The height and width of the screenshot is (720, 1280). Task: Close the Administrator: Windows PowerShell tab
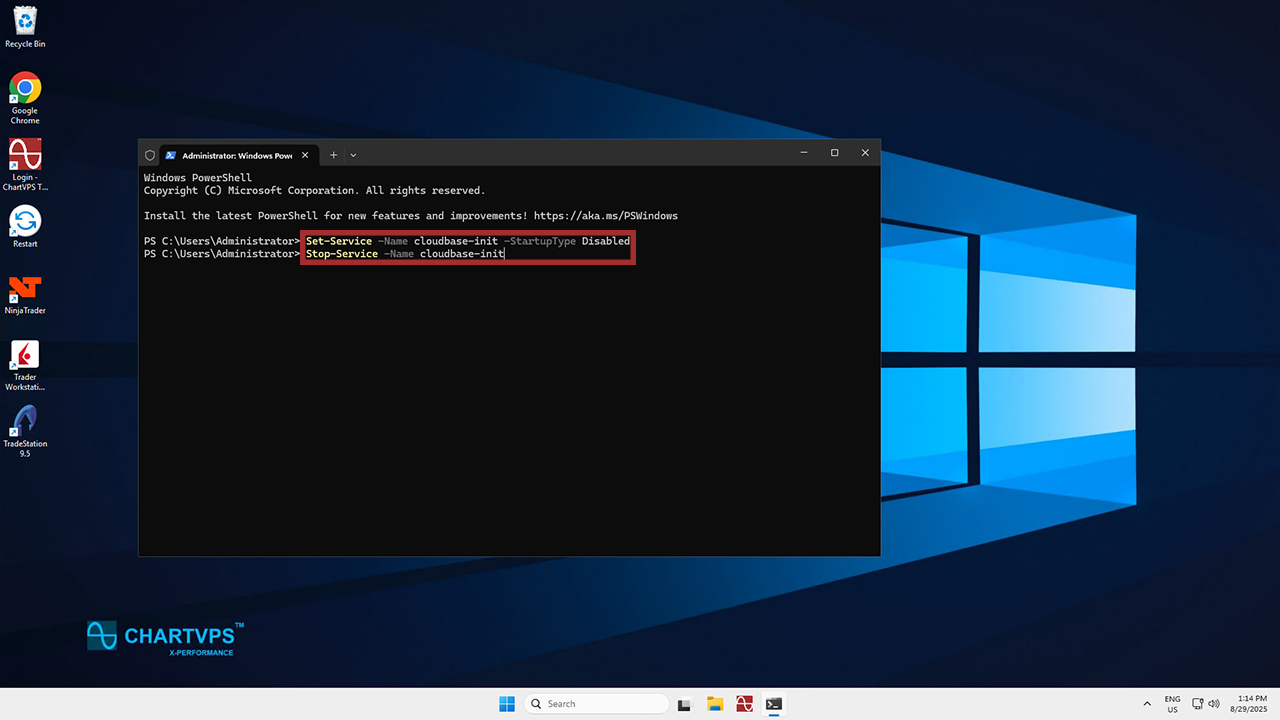(x=306, y=155)
